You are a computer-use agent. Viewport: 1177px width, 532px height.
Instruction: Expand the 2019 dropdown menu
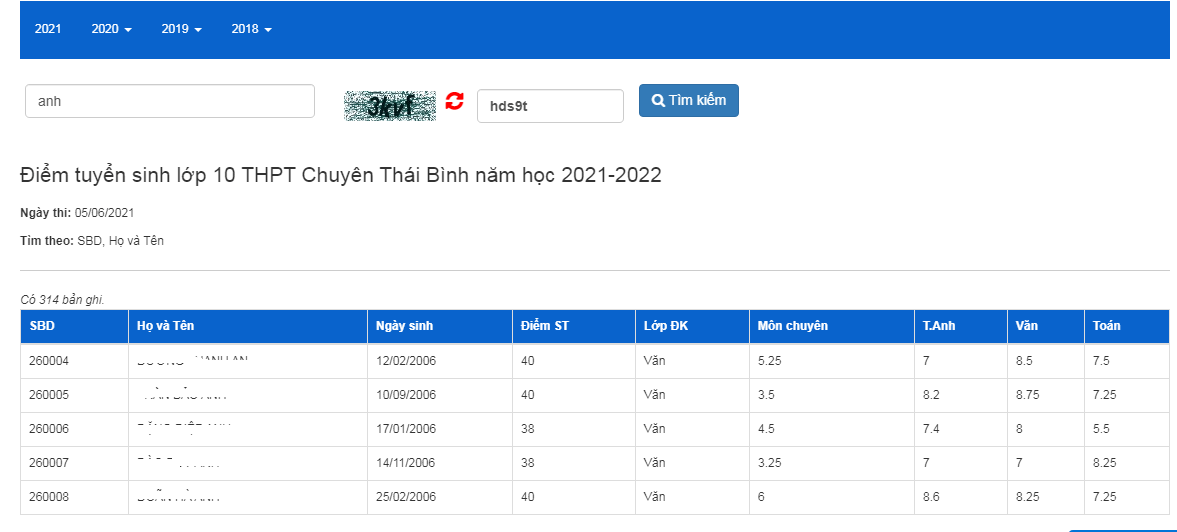pos(182,29)
